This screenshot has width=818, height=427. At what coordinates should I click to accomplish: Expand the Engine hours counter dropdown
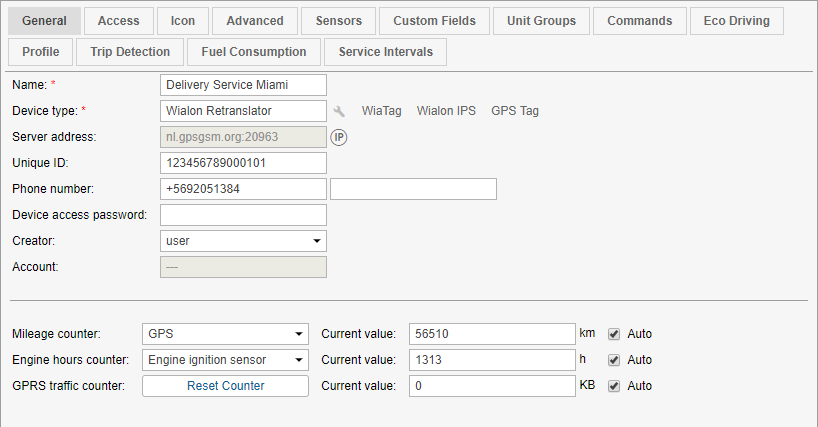[x=225, y=360]
